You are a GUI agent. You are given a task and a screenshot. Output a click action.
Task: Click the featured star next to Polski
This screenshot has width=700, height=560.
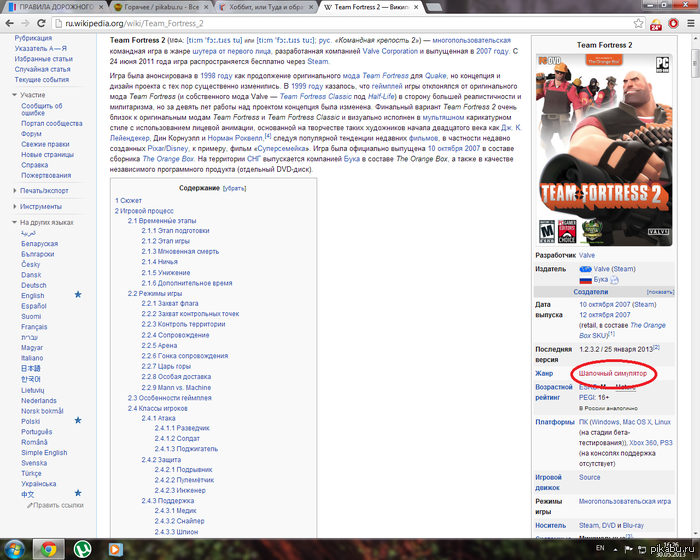[x=78, y=420]
